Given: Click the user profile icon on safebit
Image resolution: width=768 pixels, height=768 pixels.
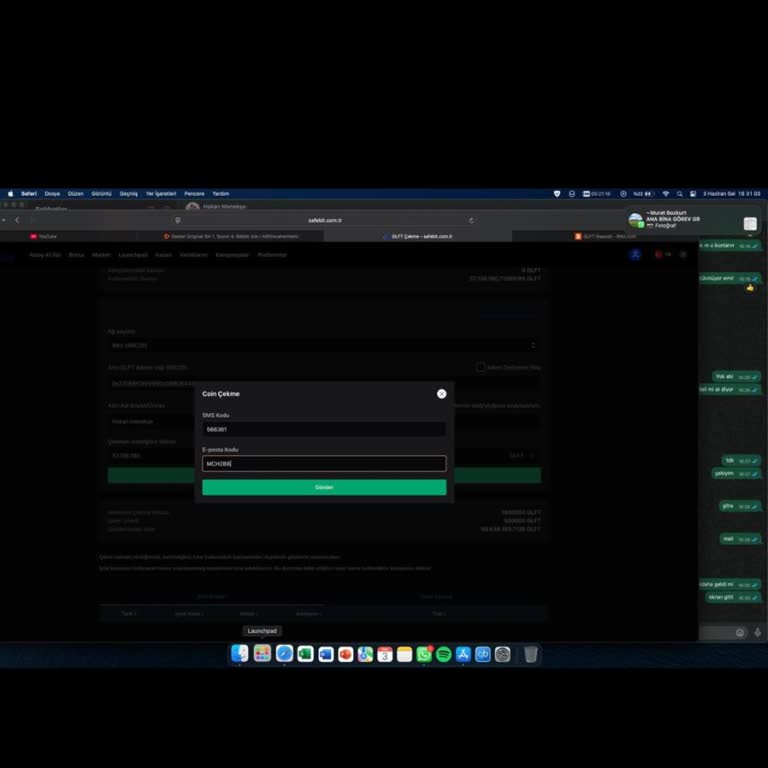Looking at the screenshot, I should tap(635, 254).
